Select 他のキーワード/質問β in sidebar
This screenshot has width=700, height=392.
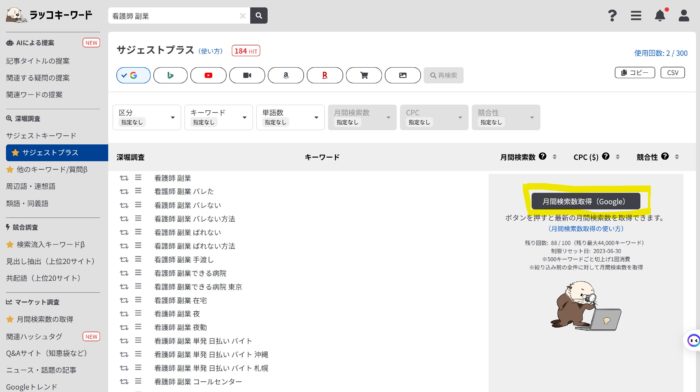(x=47, y=170)
